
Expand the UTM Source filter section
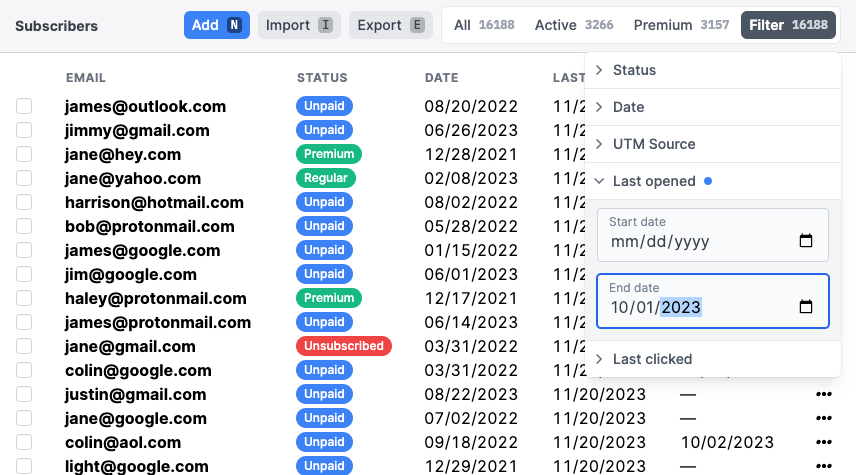(x=653, y=144)
